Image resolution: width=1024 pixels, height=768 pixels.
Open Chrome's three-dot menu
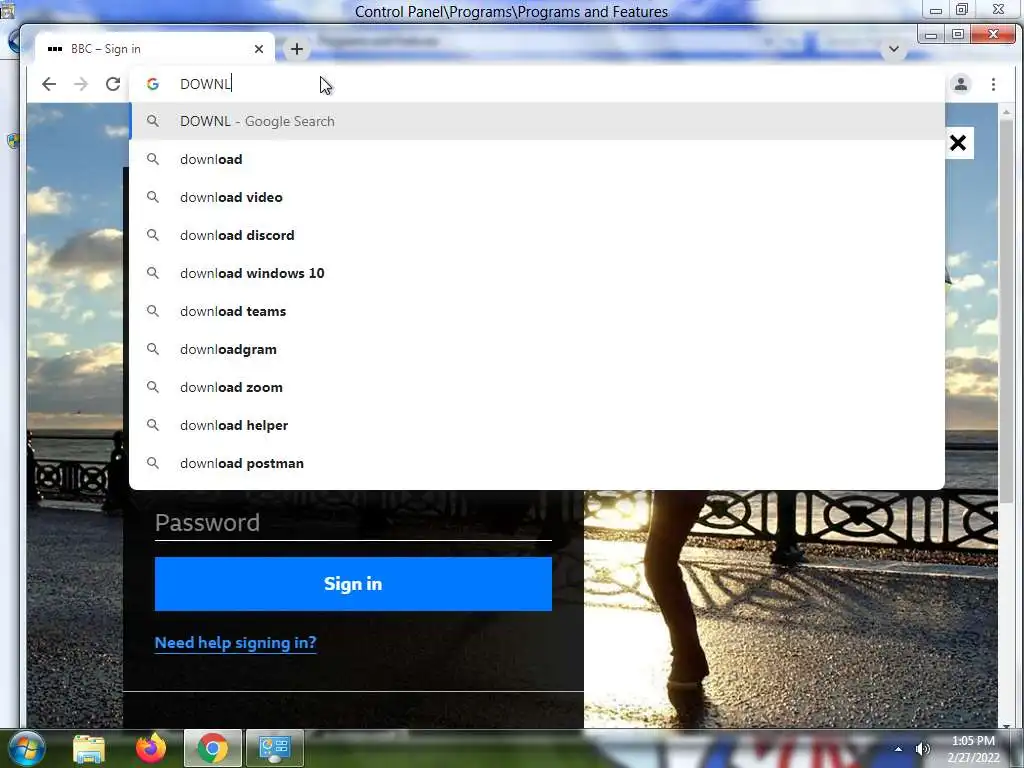click(993, 84)
